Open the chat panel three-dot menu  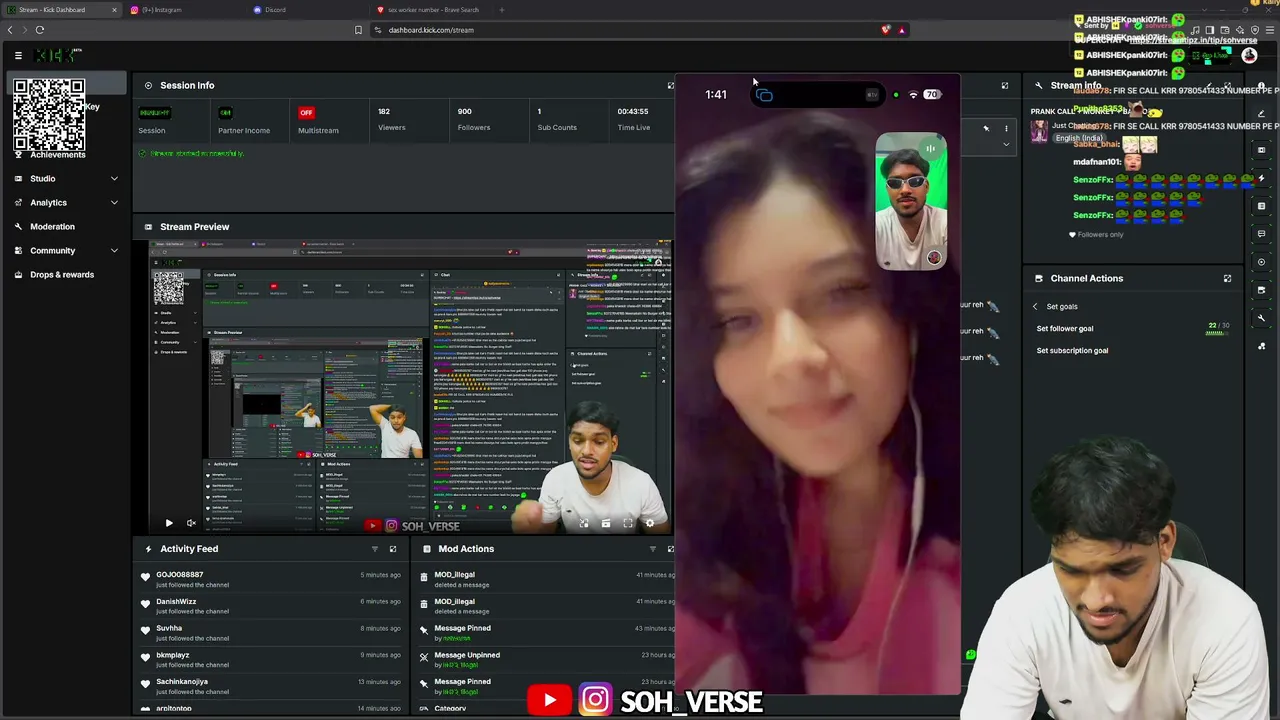coord(1006,129)
